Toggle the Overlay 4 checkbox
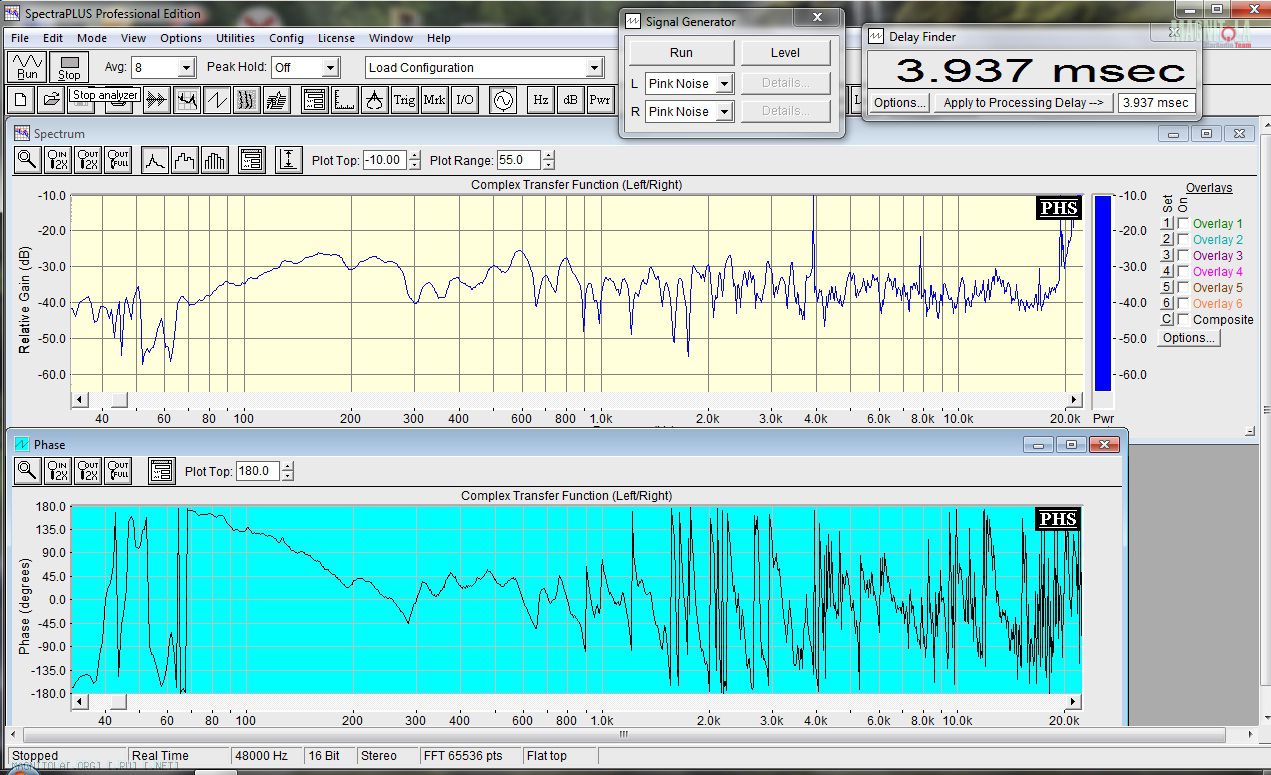This screenshot has width=1271, height=775. coord(1184,271)
